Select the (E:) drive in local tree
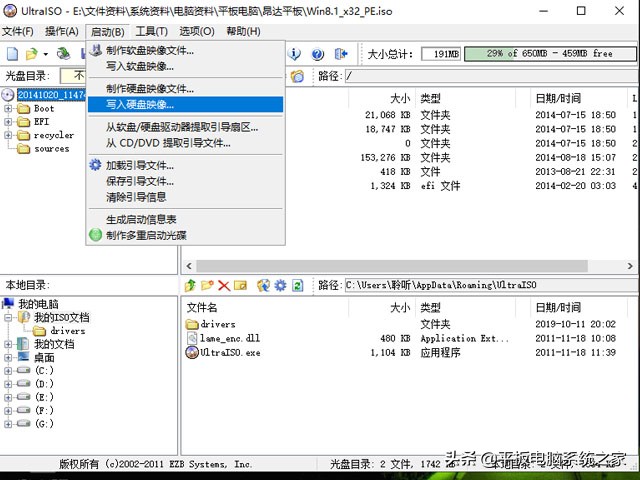This screenshot has height=480, width=640. pyautogui.click(x=44, y=397)
